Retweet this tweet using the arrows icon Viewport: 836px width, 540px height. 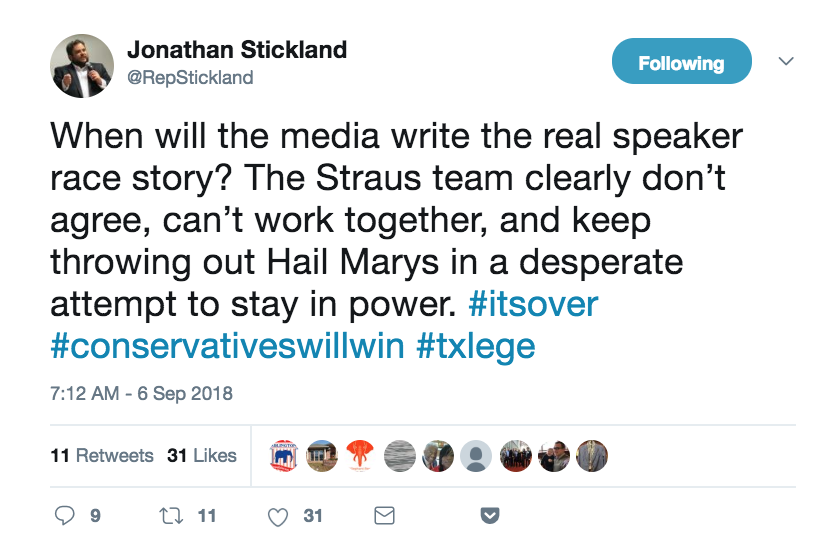click(173, 516)
